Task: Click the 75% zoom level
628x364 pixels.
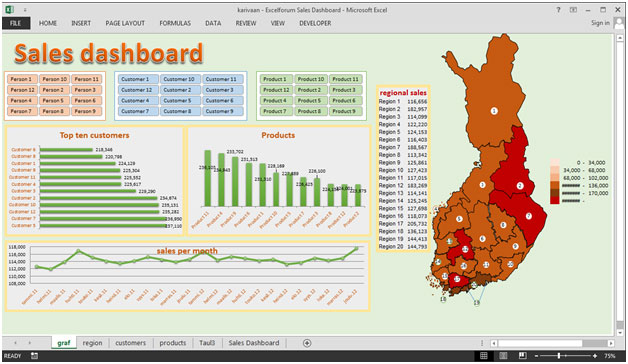Action: pyautogui.click(x=610, y=356)
